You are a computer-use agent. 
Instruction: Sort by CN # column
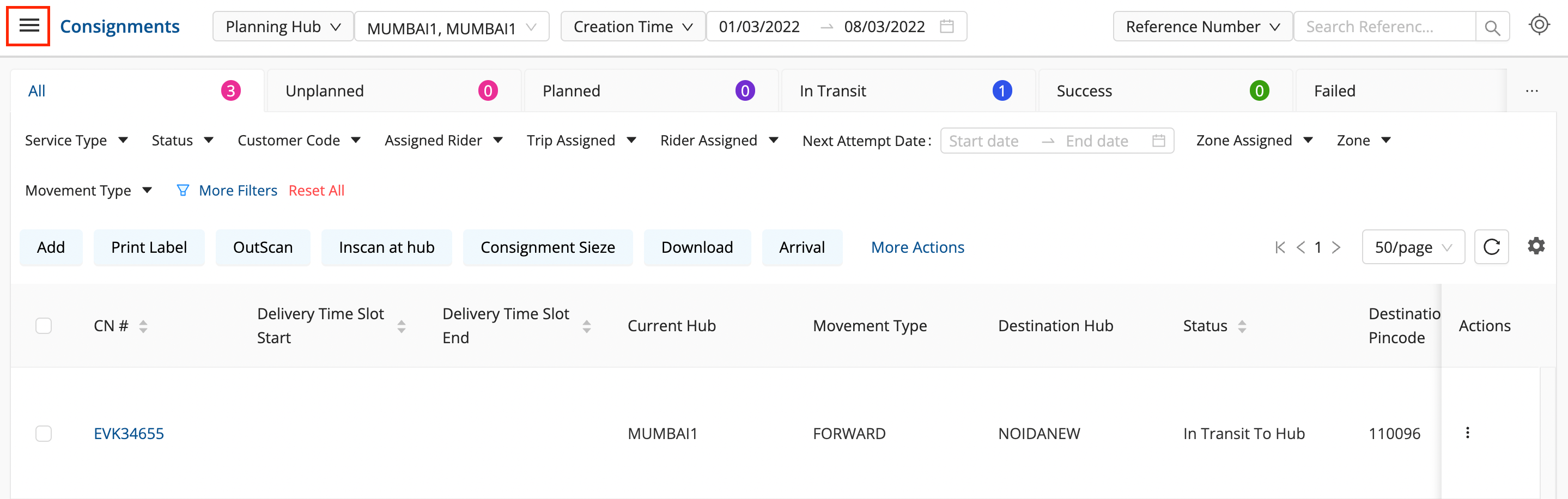(143, 326)
